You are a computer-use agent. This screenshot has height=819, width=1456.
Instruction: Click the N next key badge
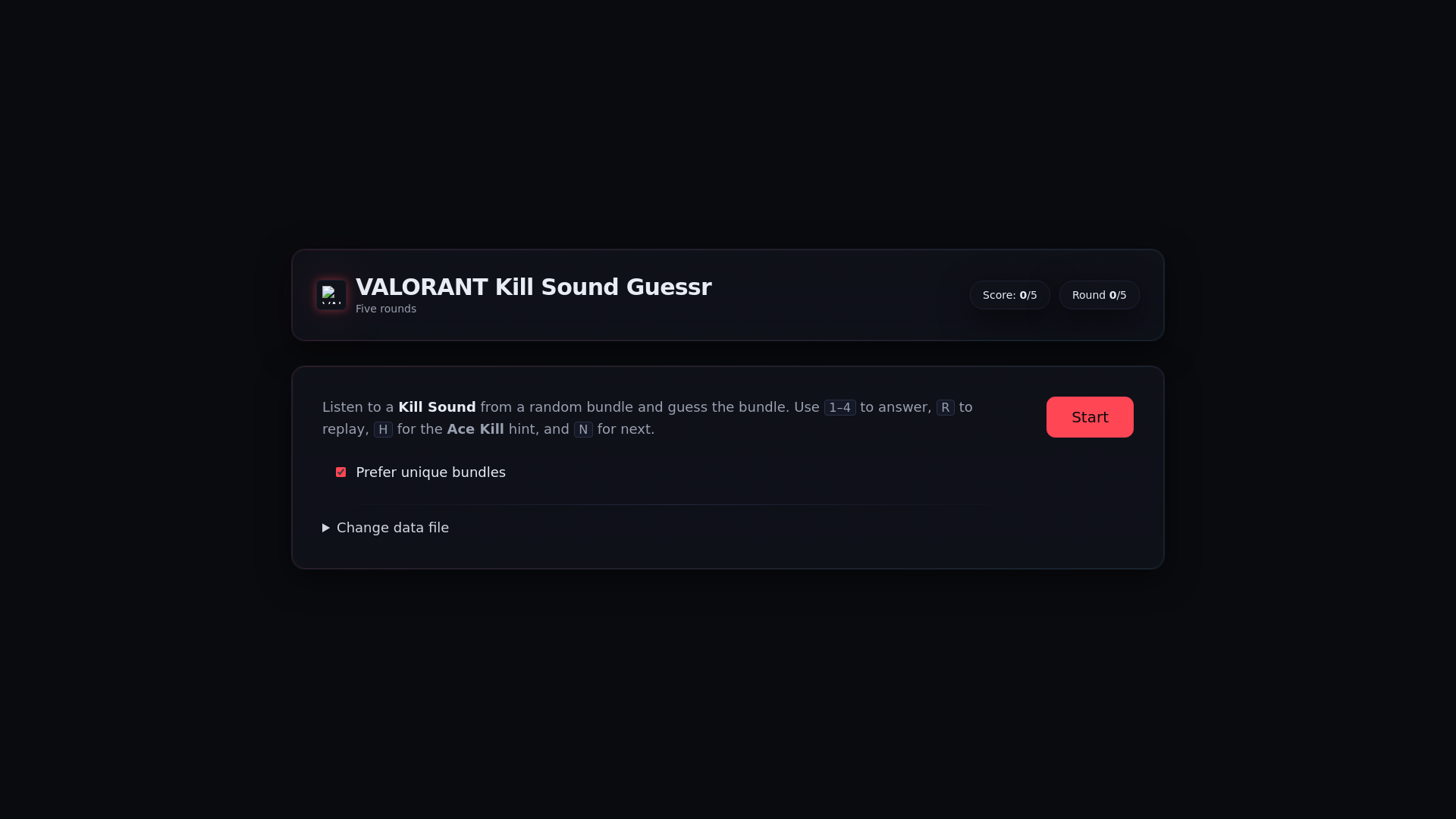(x=583, y=430)
